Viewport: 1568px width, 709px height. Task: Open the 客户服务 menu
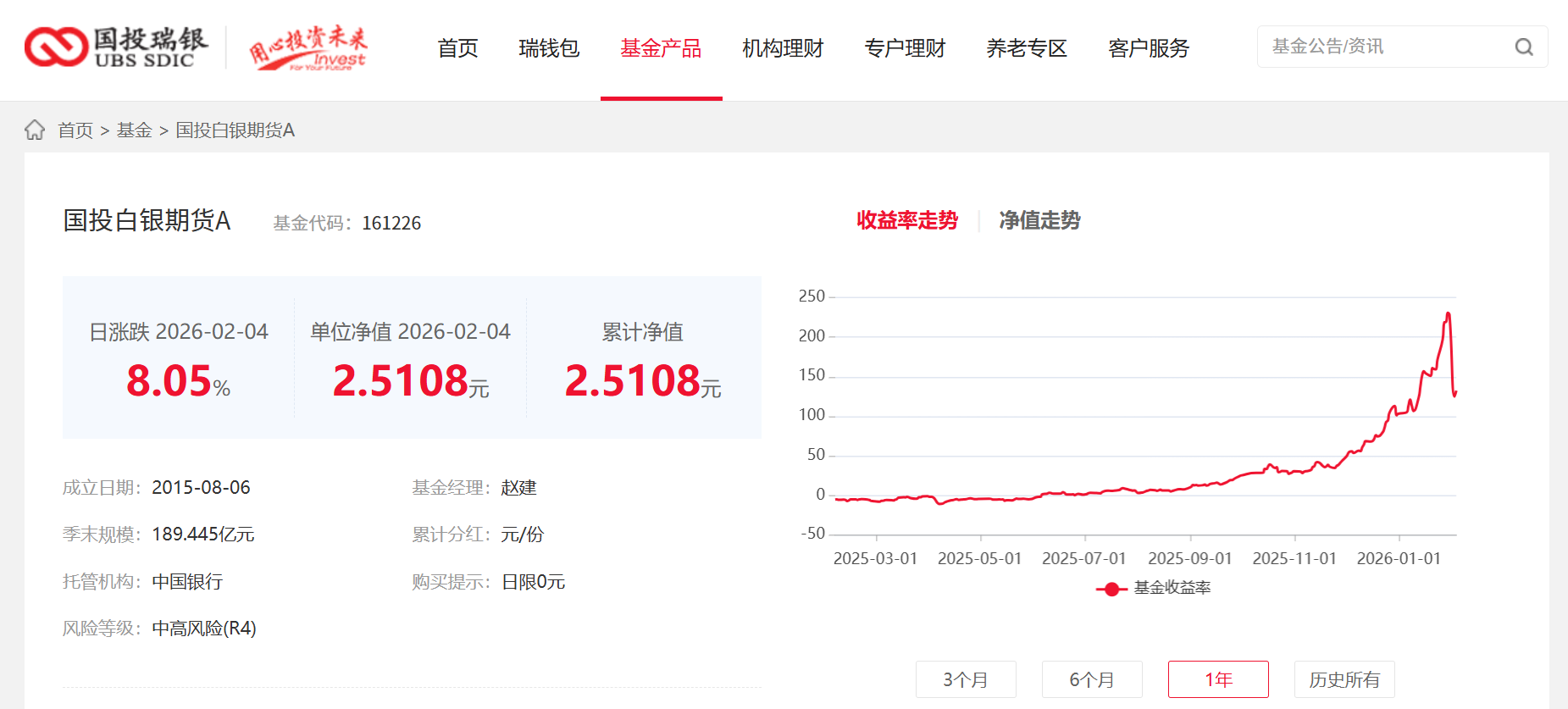point(1149,48)
